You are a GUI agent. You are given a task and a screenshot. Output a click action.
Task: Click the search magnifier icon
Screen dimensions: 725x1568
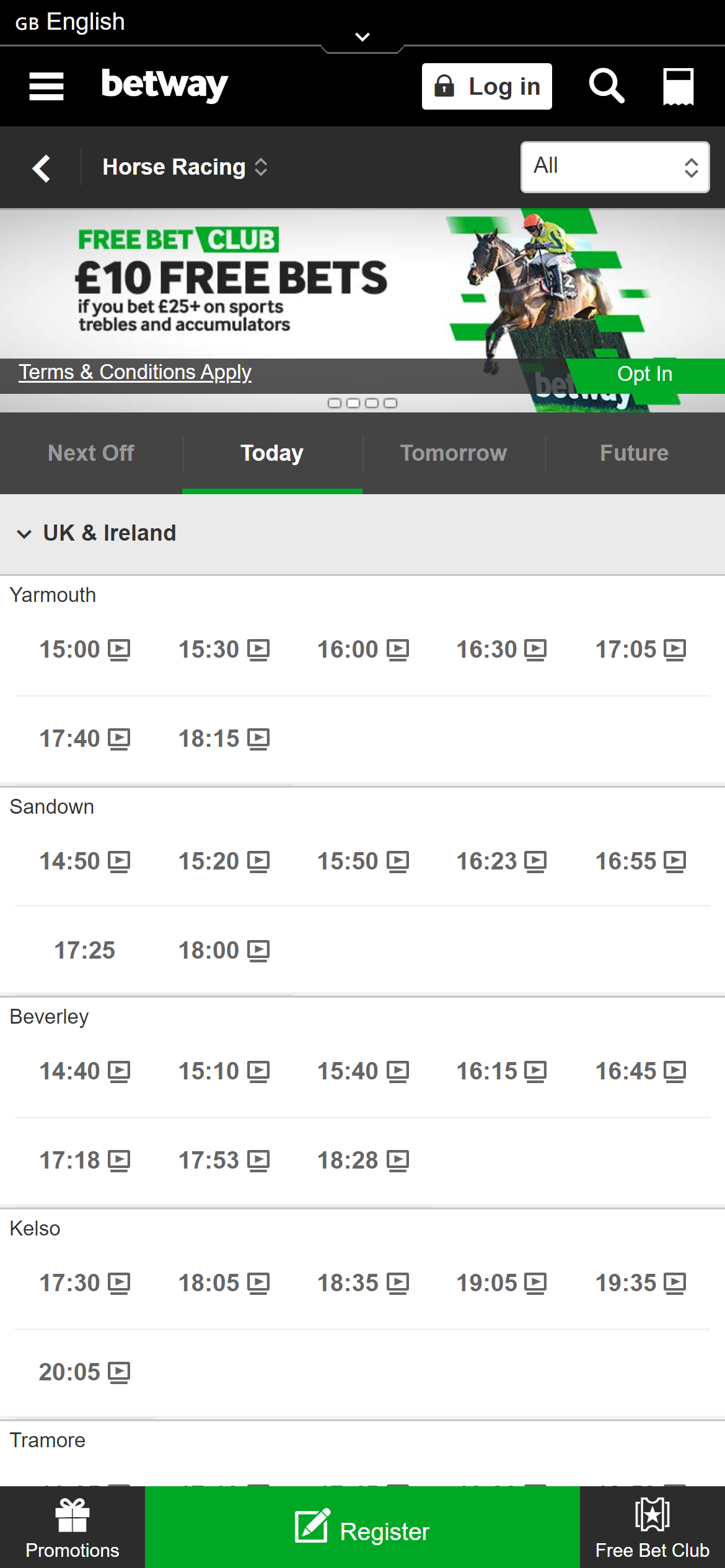tap(605, 85)
